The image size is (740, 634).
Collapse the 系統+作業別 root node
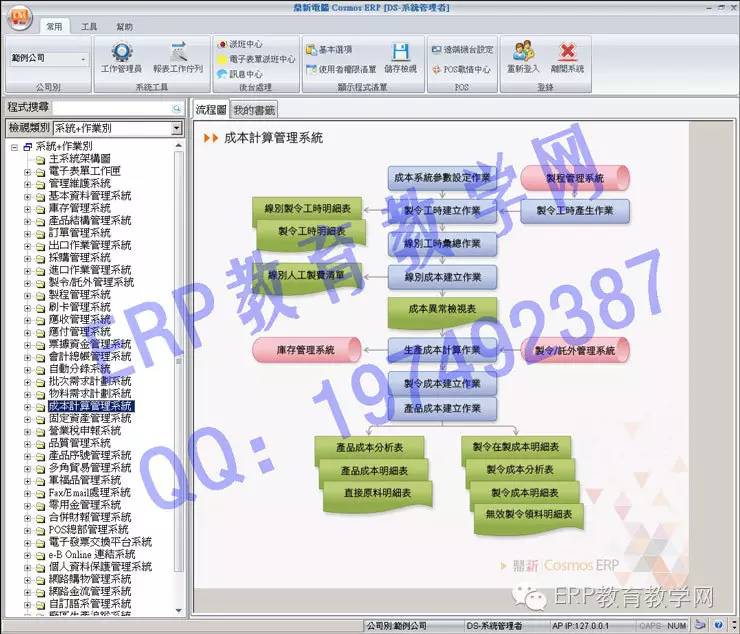pos(14,146)
